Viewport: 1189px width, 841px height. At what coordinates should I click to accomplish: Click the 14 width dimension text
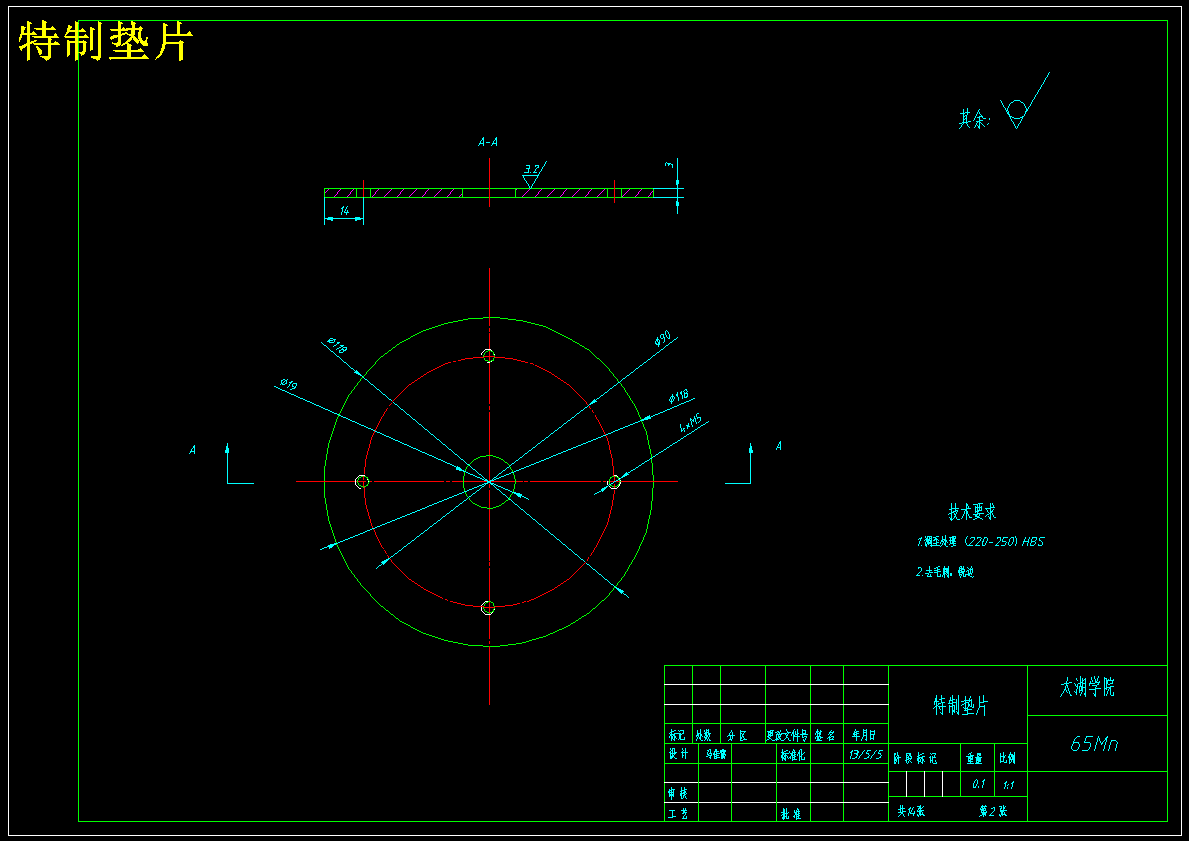coord(344,211)
